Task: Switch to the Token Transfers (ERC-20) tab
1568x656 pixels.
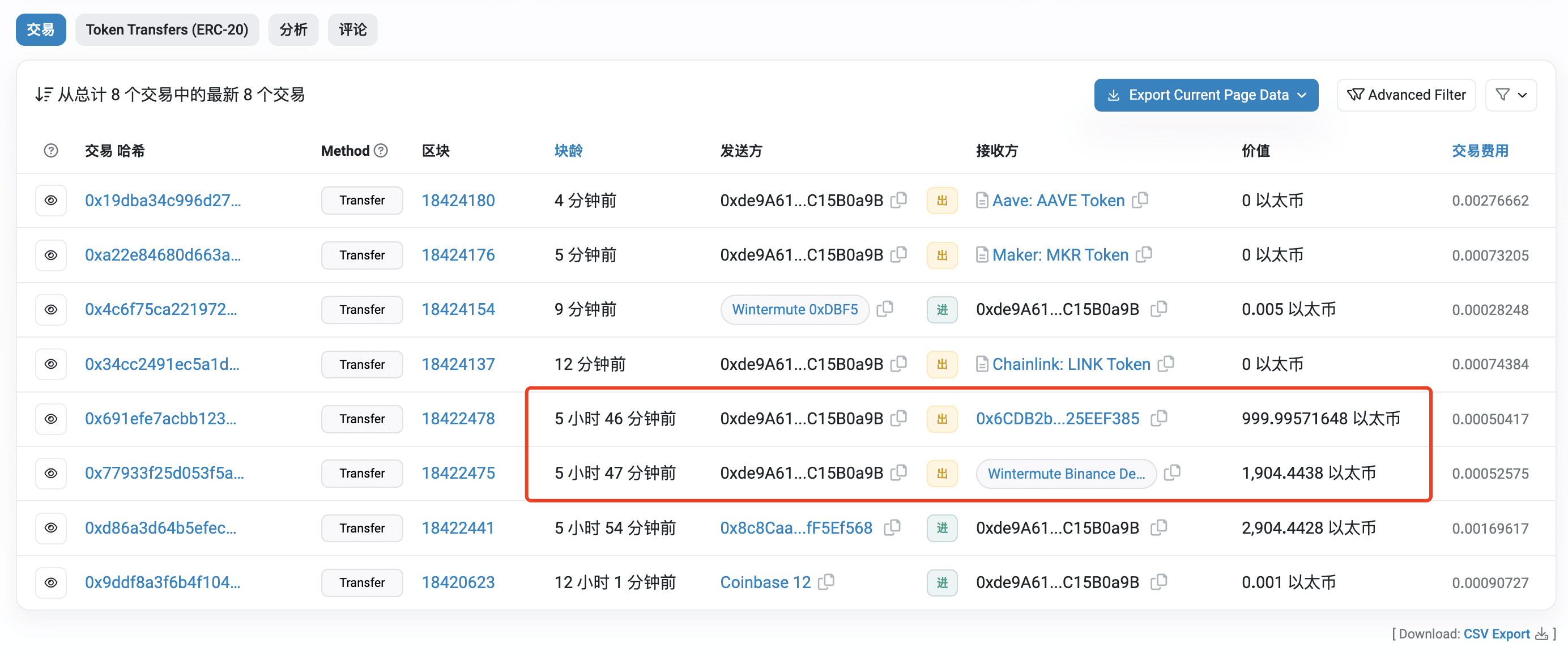Action: (167, 29)
